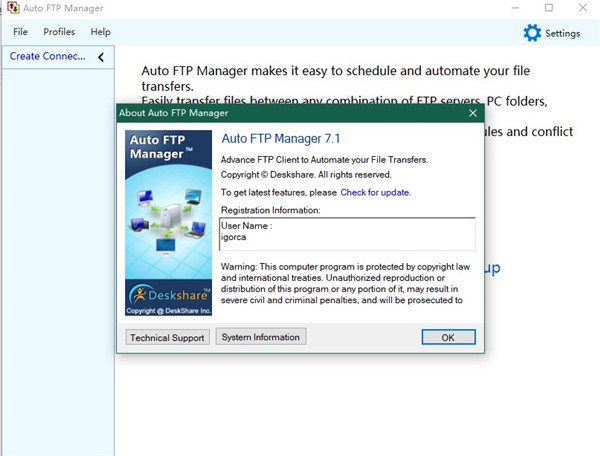
Task: Click the Copyright Deskshare line
Action: pyautogui.click(x=306, y=175)
